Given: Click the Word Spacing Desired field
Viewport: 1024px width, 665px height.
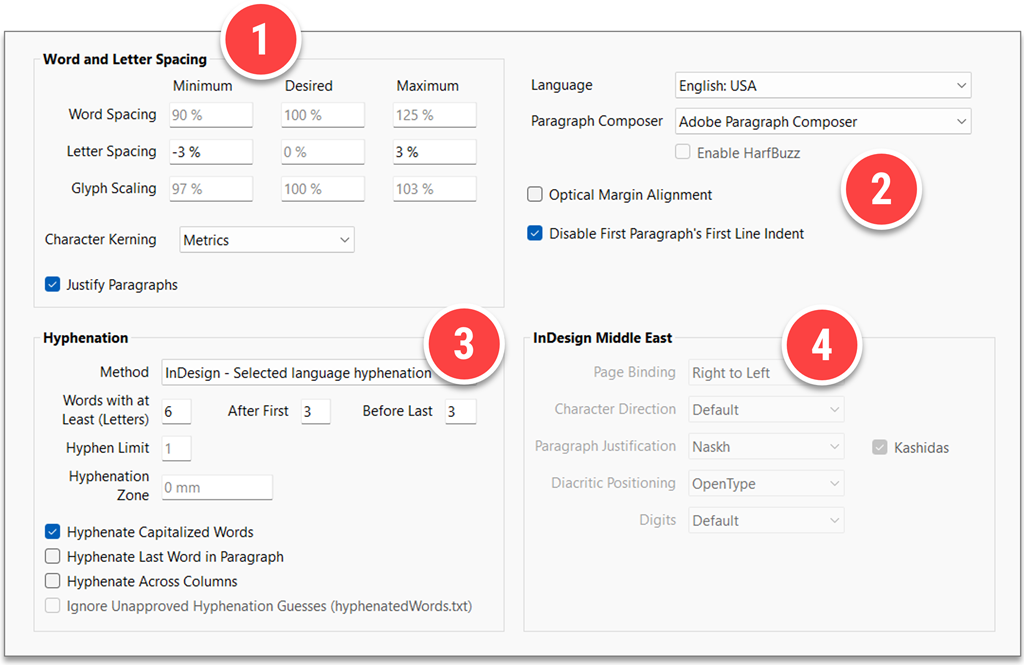Looking at the screenshot, I should [x=323, y=115].
